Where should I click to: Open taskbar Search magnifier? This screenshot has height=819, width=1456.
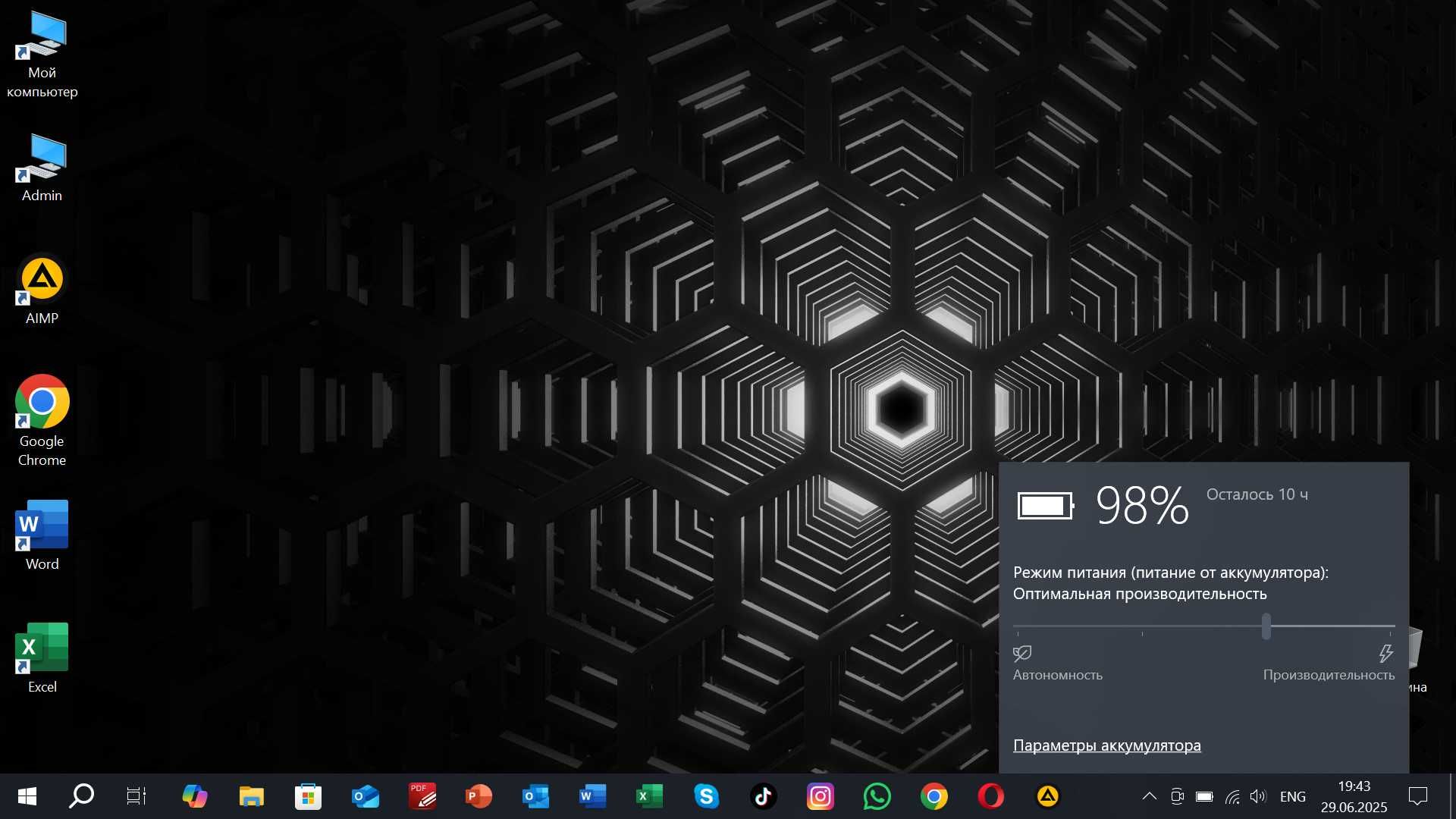(81, 796)
